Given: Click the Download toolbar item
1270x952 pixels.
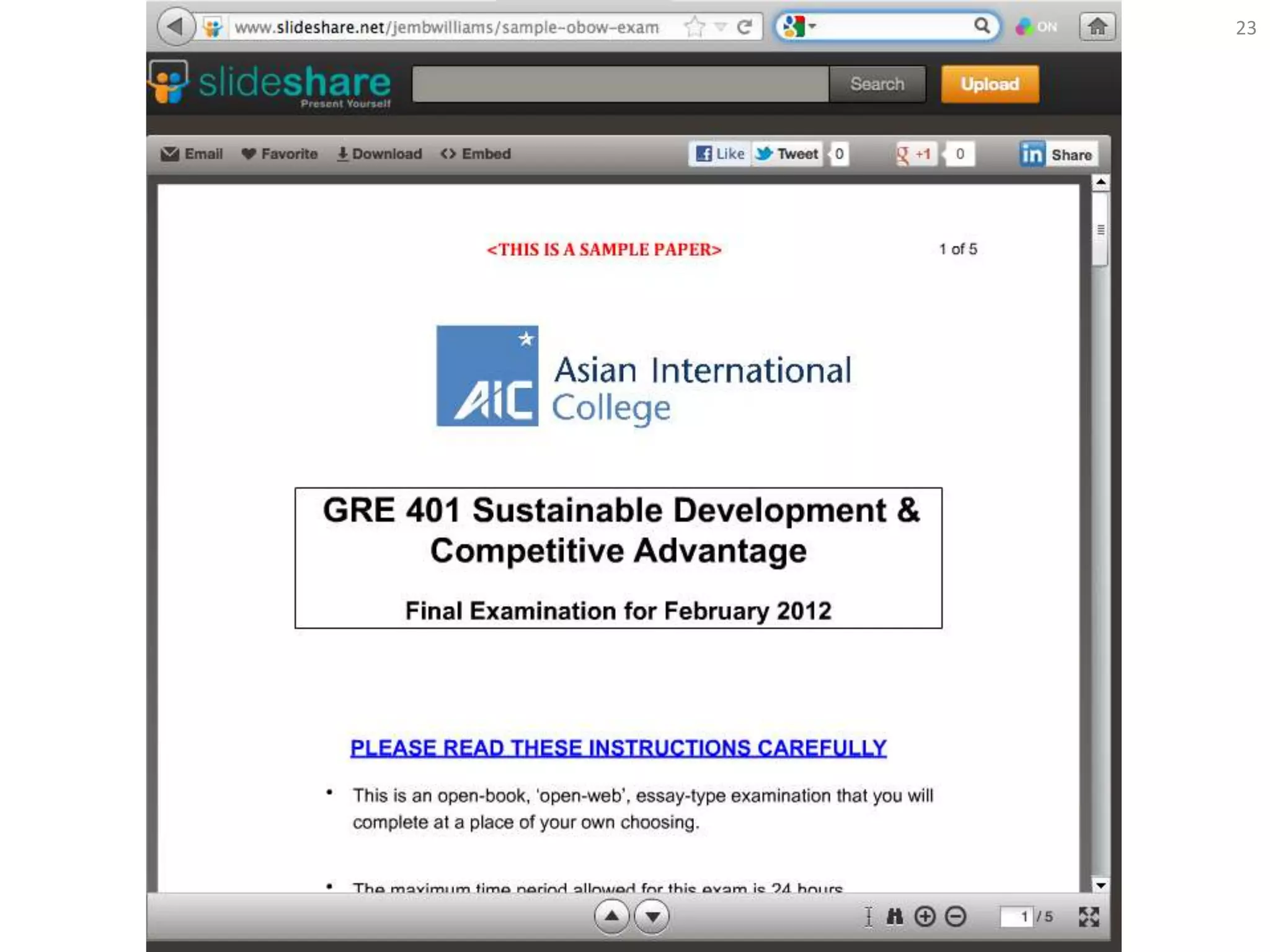Looking at the screenshot, I should [380, 154].
